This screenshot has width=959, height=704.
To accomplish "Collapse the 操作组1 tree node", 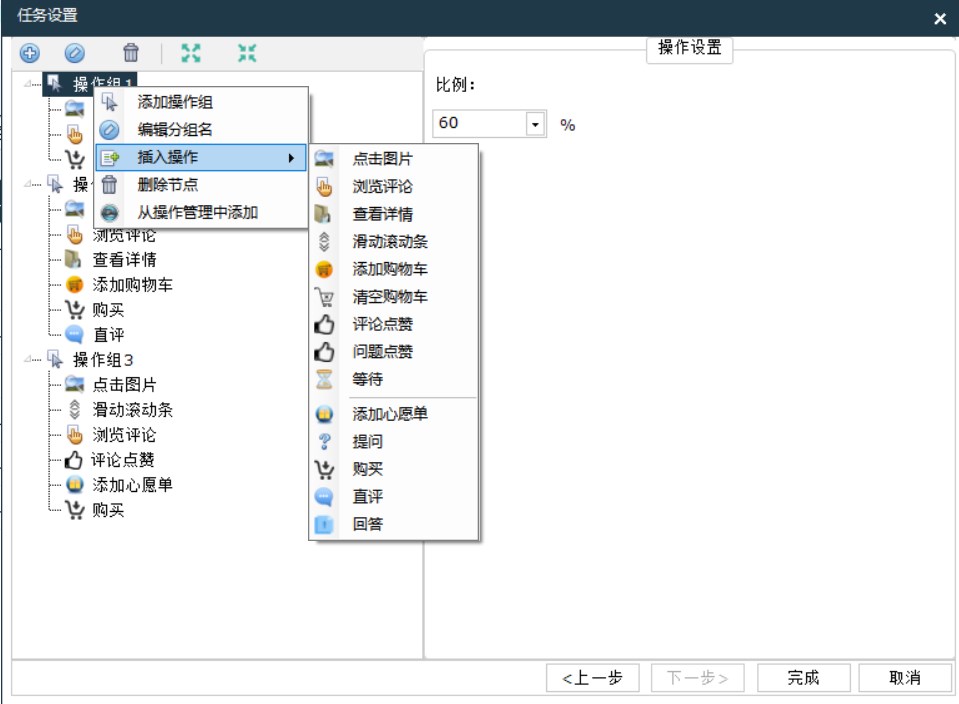I will click(x=28, y=83).
